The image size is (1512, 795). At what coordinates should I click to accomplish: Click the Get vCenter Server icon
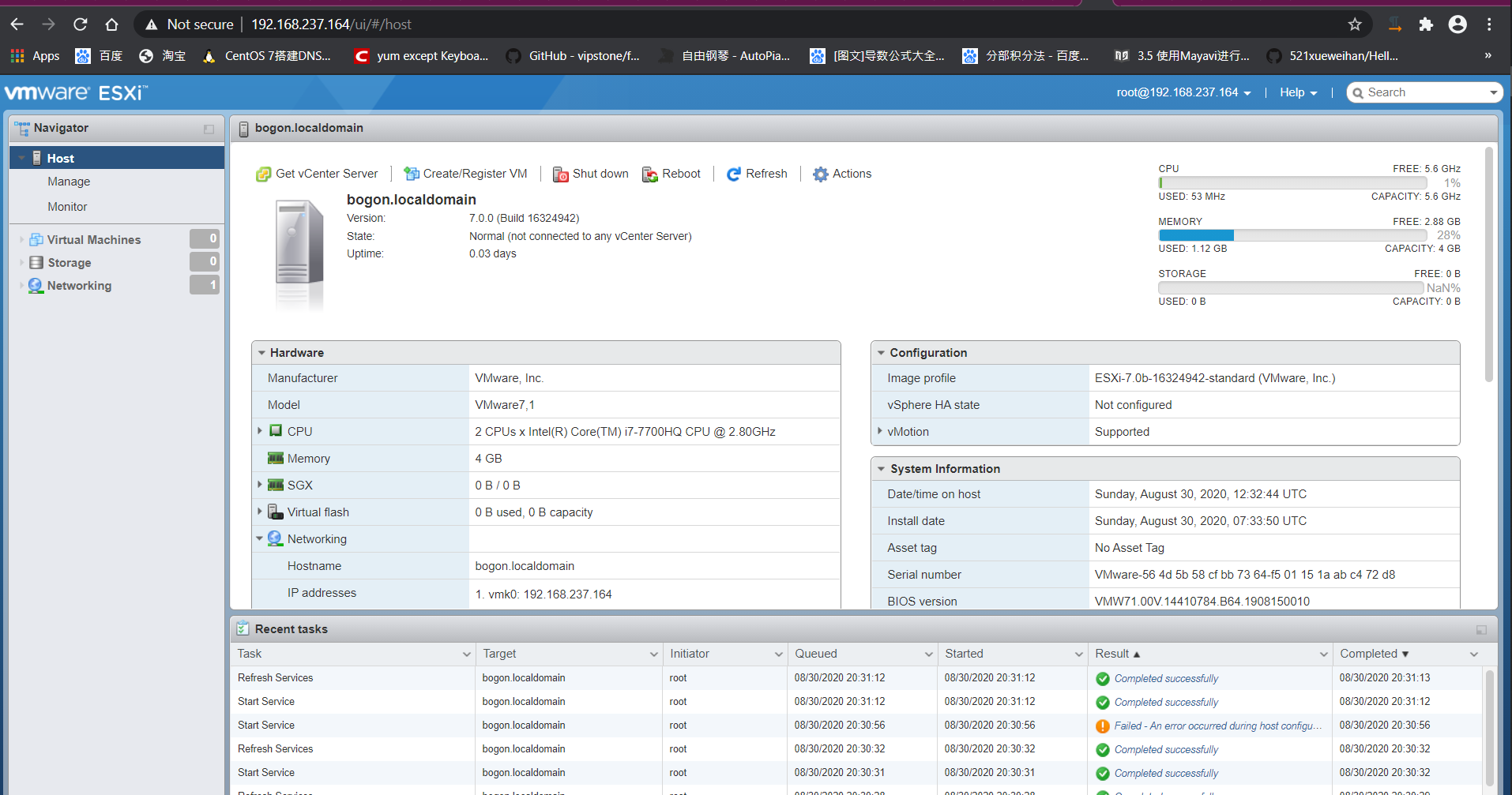click(x=263, y=173)
